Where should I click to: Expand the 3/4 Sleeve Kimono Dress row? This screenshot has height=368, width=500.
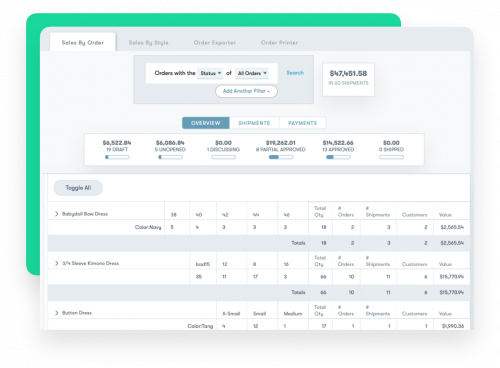click(x=56, y=263)
